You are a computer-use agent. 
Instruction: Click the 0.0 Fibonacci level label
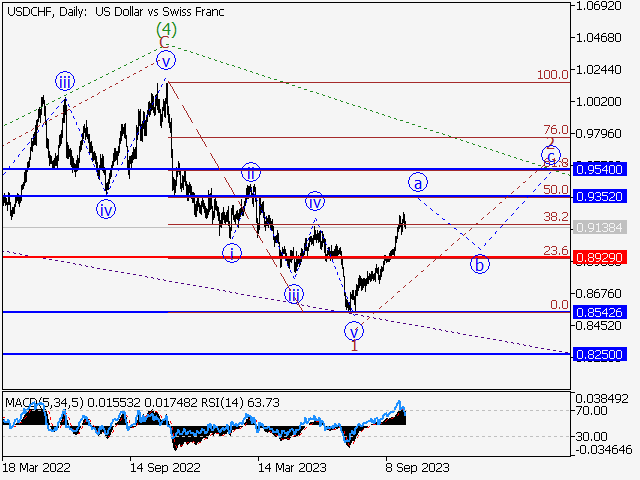[x=559, y=304]
